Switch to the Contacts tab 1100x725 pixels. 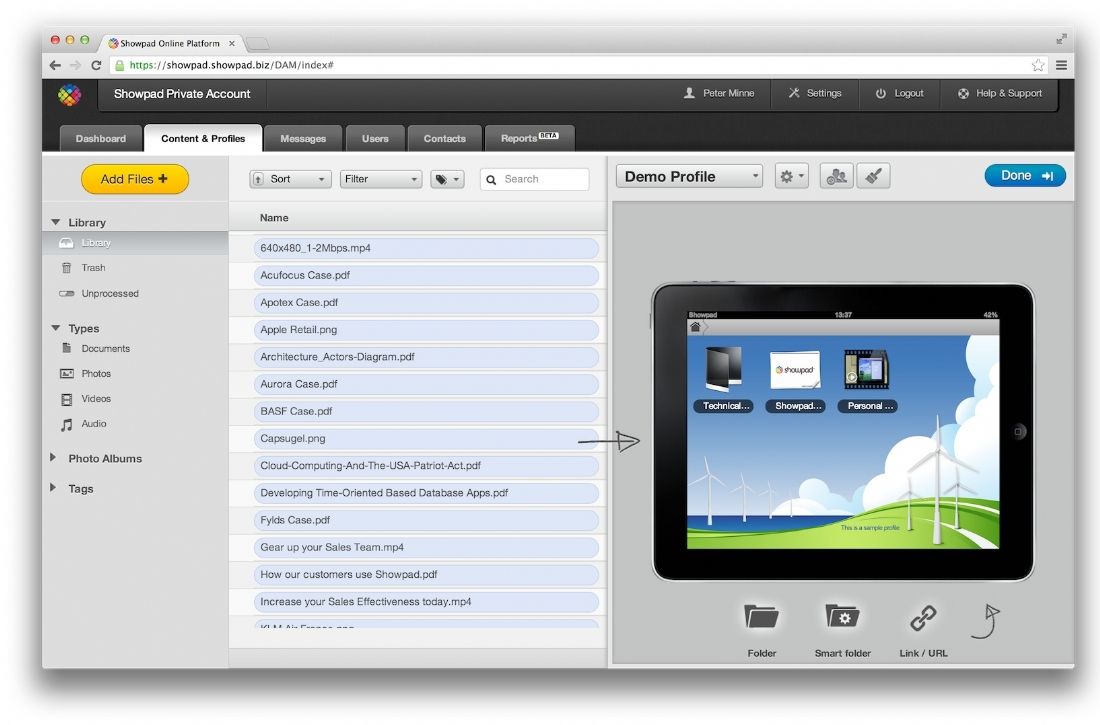point(445,138)
